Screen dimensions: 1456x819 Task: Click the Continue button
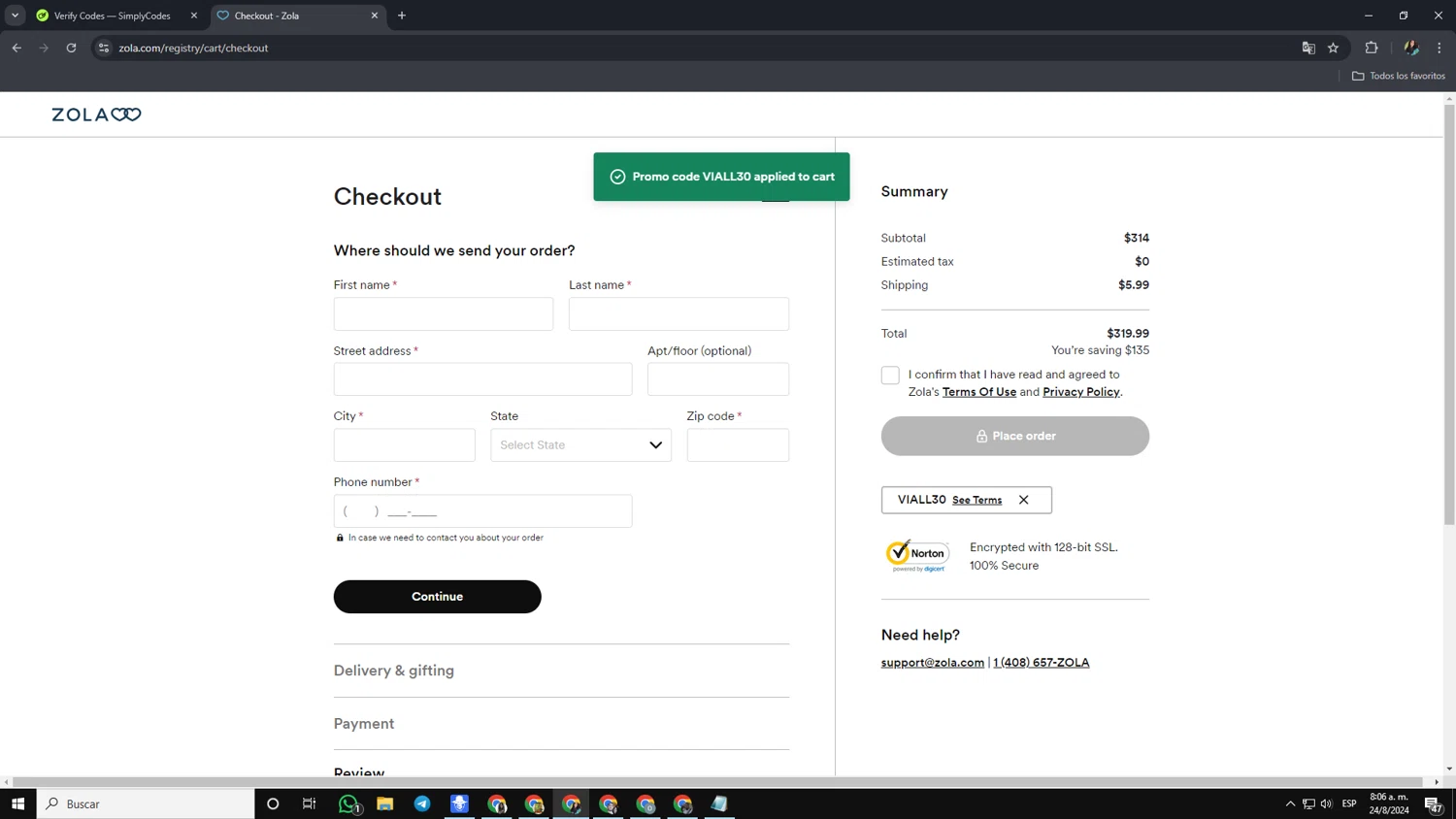437,597
